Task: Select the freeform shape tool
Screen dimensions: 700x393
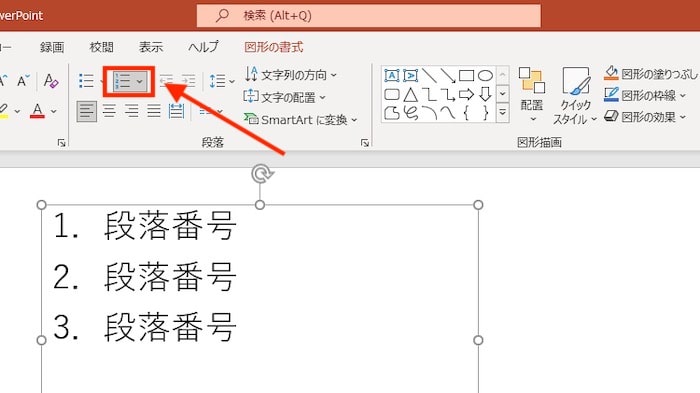Action: (392, 113)
